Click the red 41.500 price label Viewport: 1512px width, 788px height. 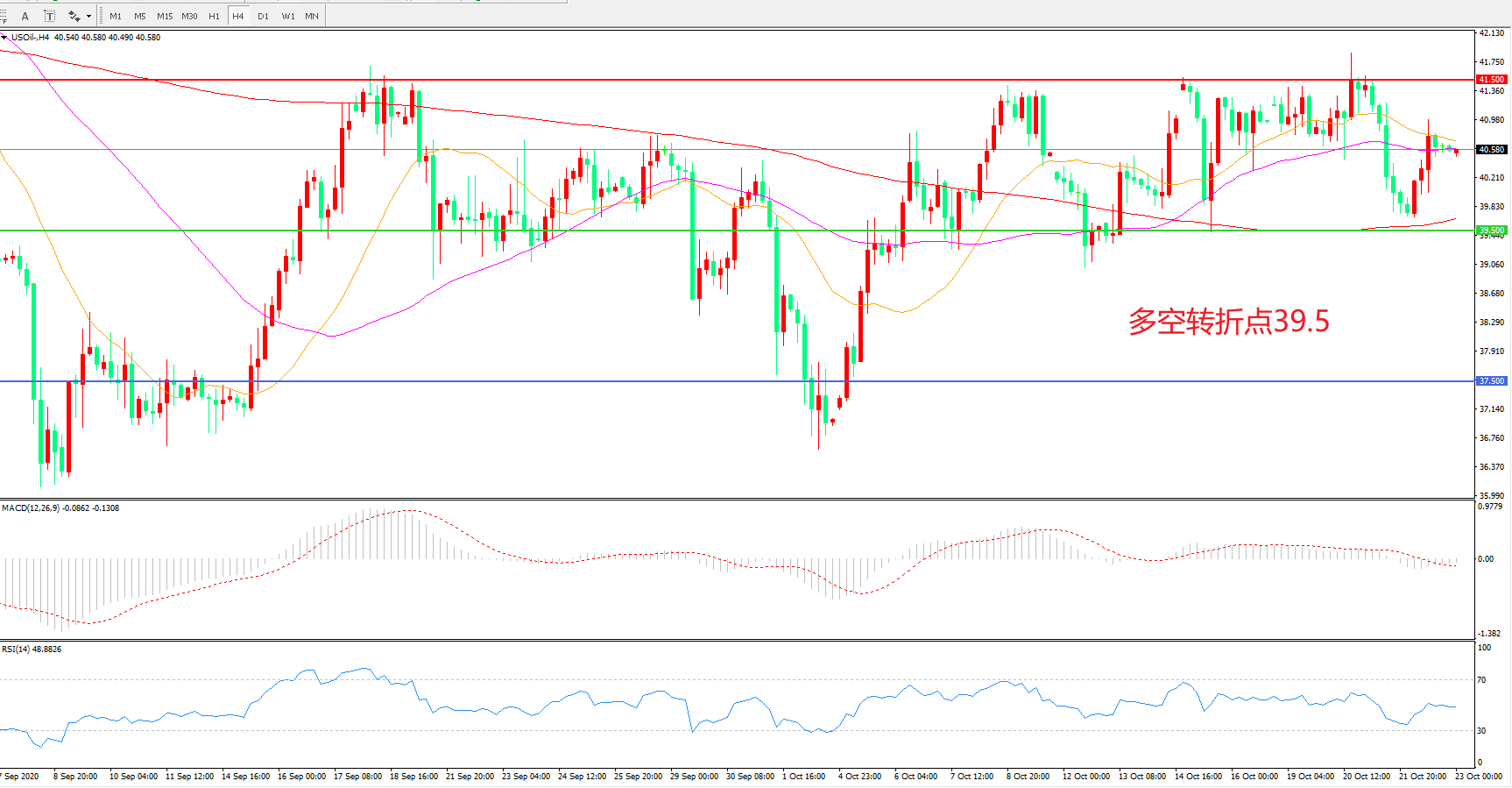(x=1491, y=80)
